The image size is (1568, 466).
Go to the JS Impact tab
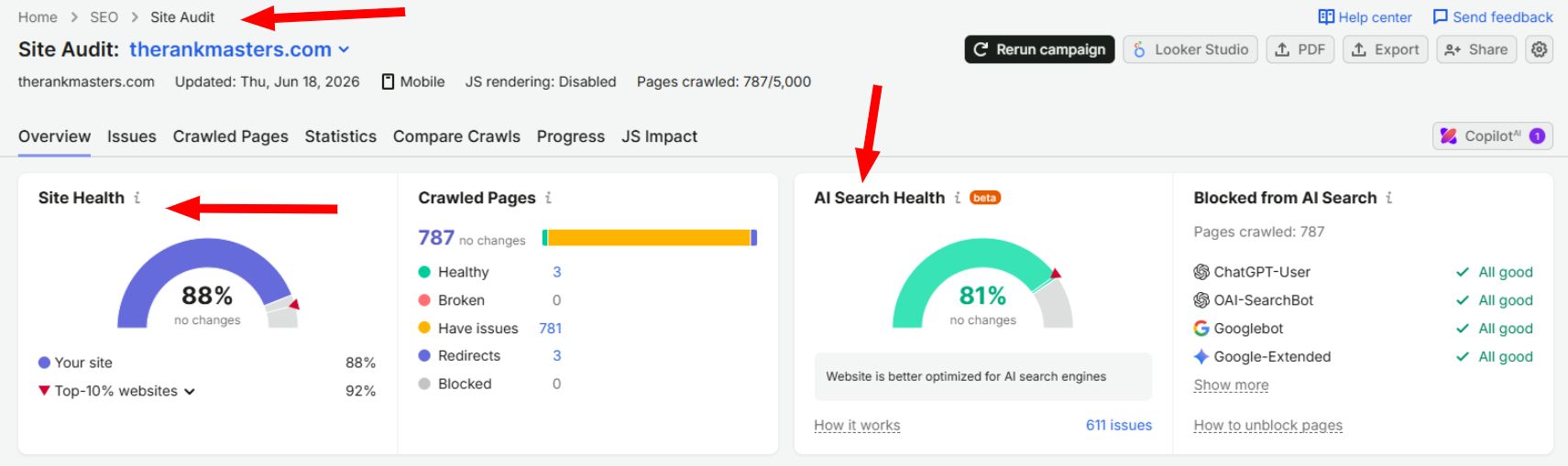[x=659, y=136]
